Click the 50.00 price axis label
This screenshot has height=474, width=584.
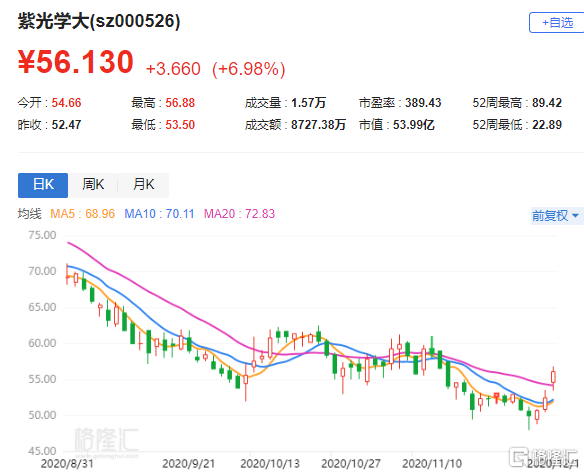pos(42,415)
